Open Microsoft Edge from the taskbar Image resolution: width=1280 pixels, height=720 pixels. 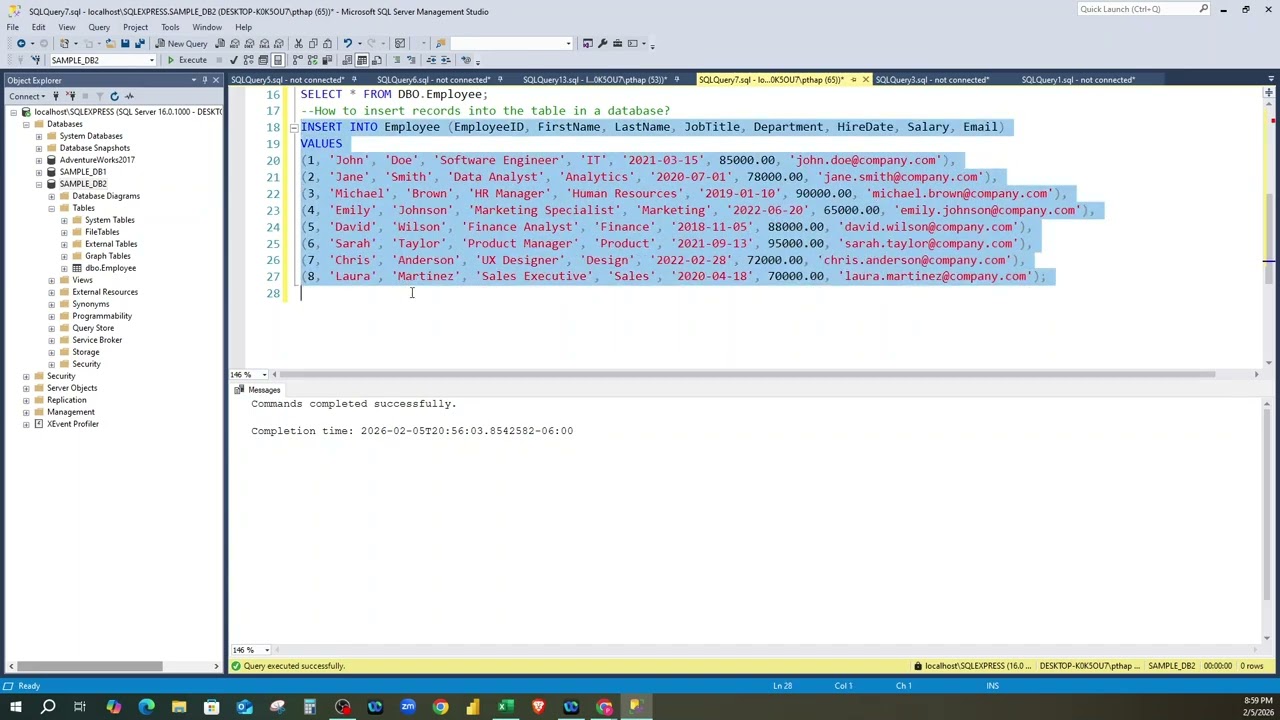(x=146, y=708)
